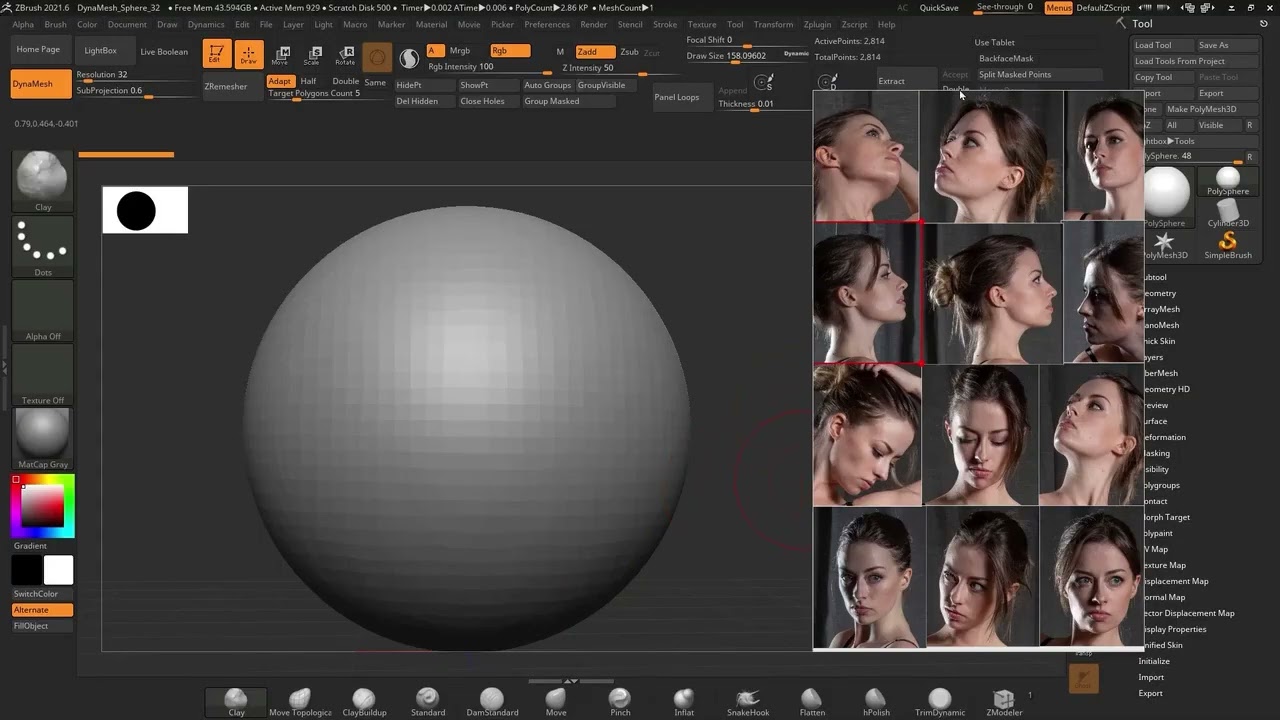The width and height of the screenshot is (1280, 720).
Task: Open the current brush Clay thumbnail
Action: coord(43,181)
